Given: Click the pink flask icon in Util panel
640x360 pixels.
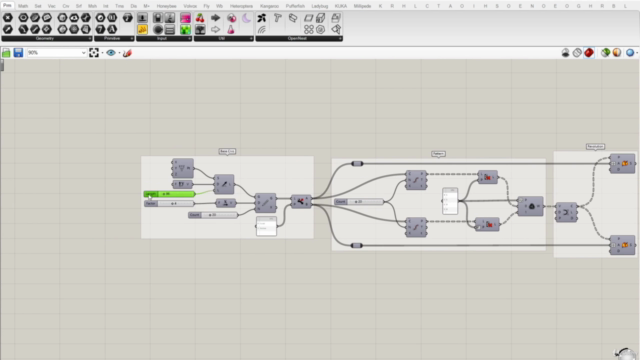Looking at the screenshot, I should coord(231,29).
